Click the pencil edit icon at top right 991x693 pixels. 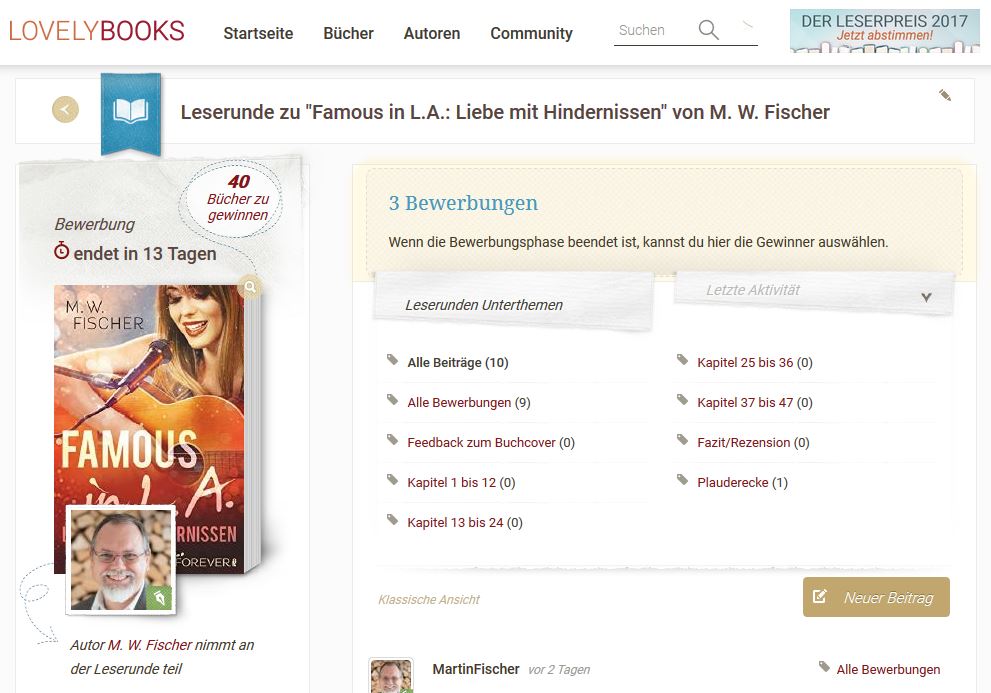(x=945, y=95)
